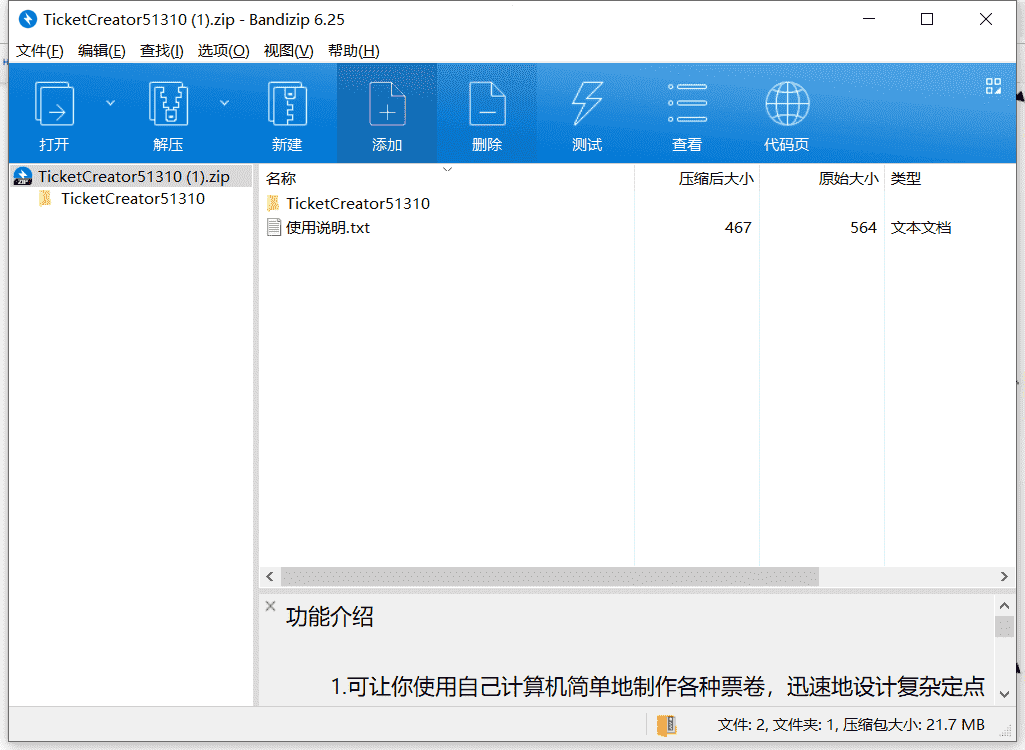Click the View (查看) list icon
Screen dimensions: 1025x750
[x=687, y=103]
